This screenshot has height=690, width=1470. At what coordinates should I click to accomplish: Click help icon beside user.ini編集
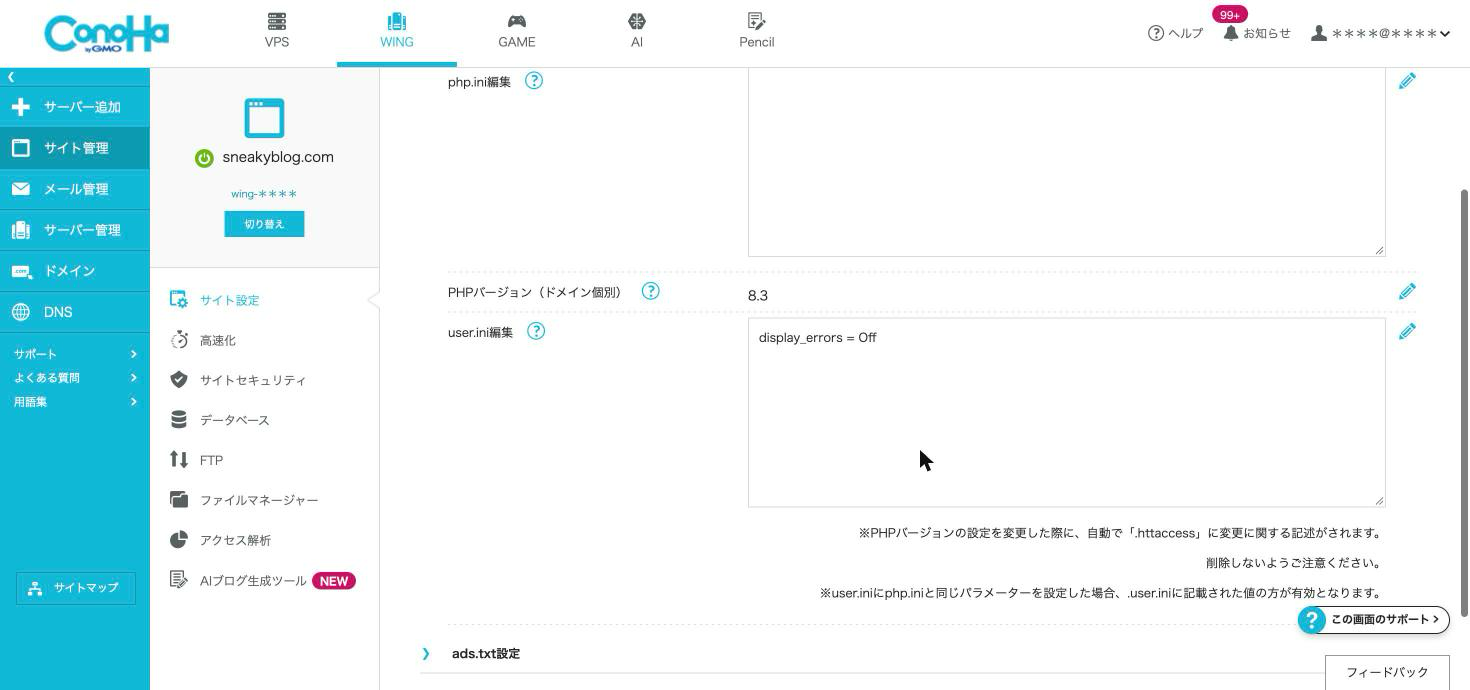(x=536, y=331)
